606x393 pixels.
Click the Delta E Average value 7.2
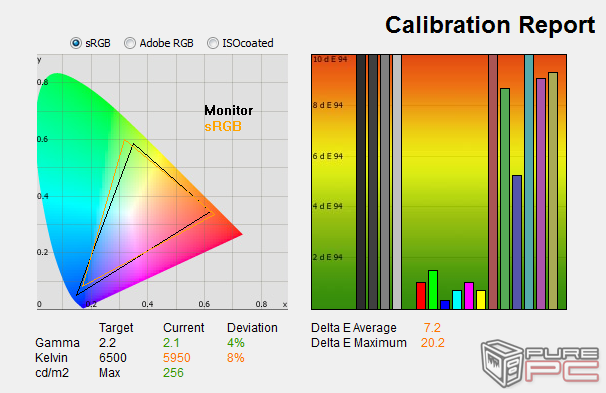click(x=432, y=328)
